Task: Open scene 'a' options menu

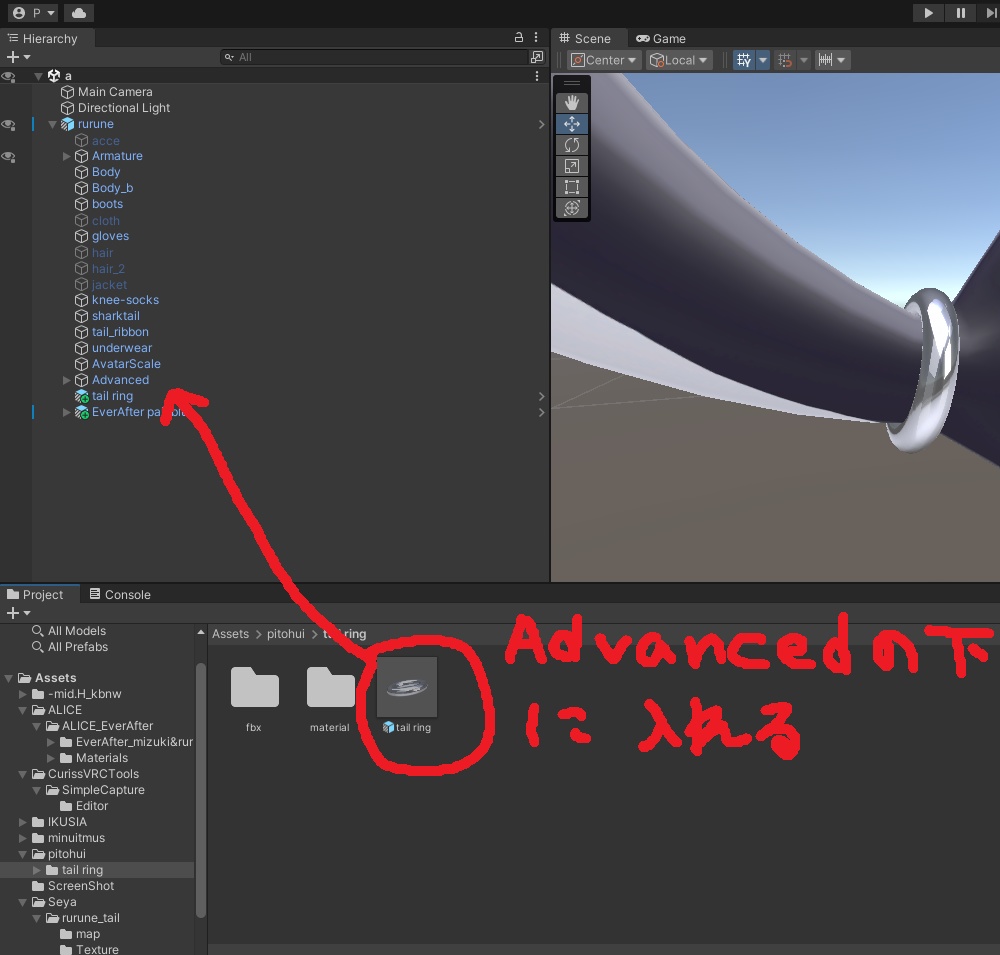Action: pos(537,76)
